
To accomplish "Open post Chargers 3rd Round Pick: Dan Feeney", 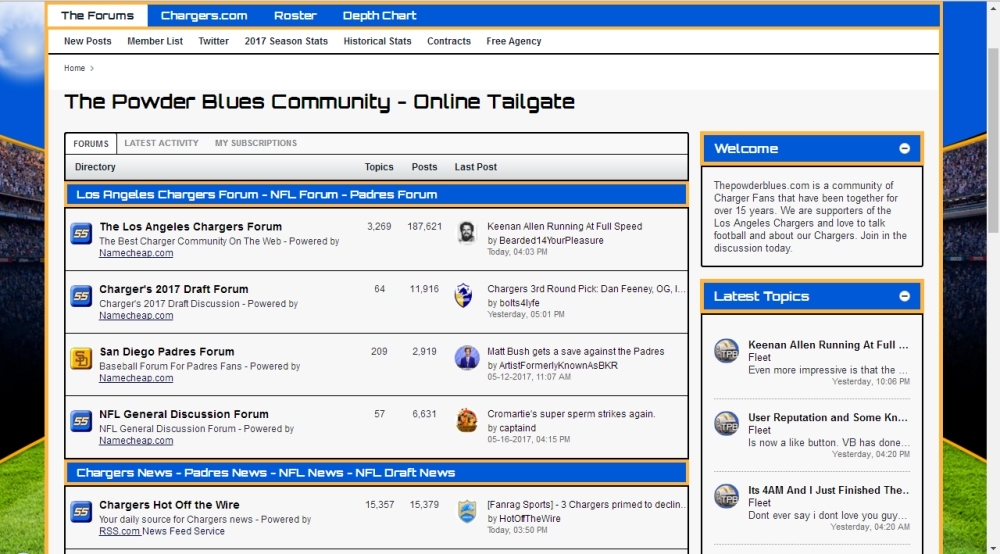I will pos(586,289).
